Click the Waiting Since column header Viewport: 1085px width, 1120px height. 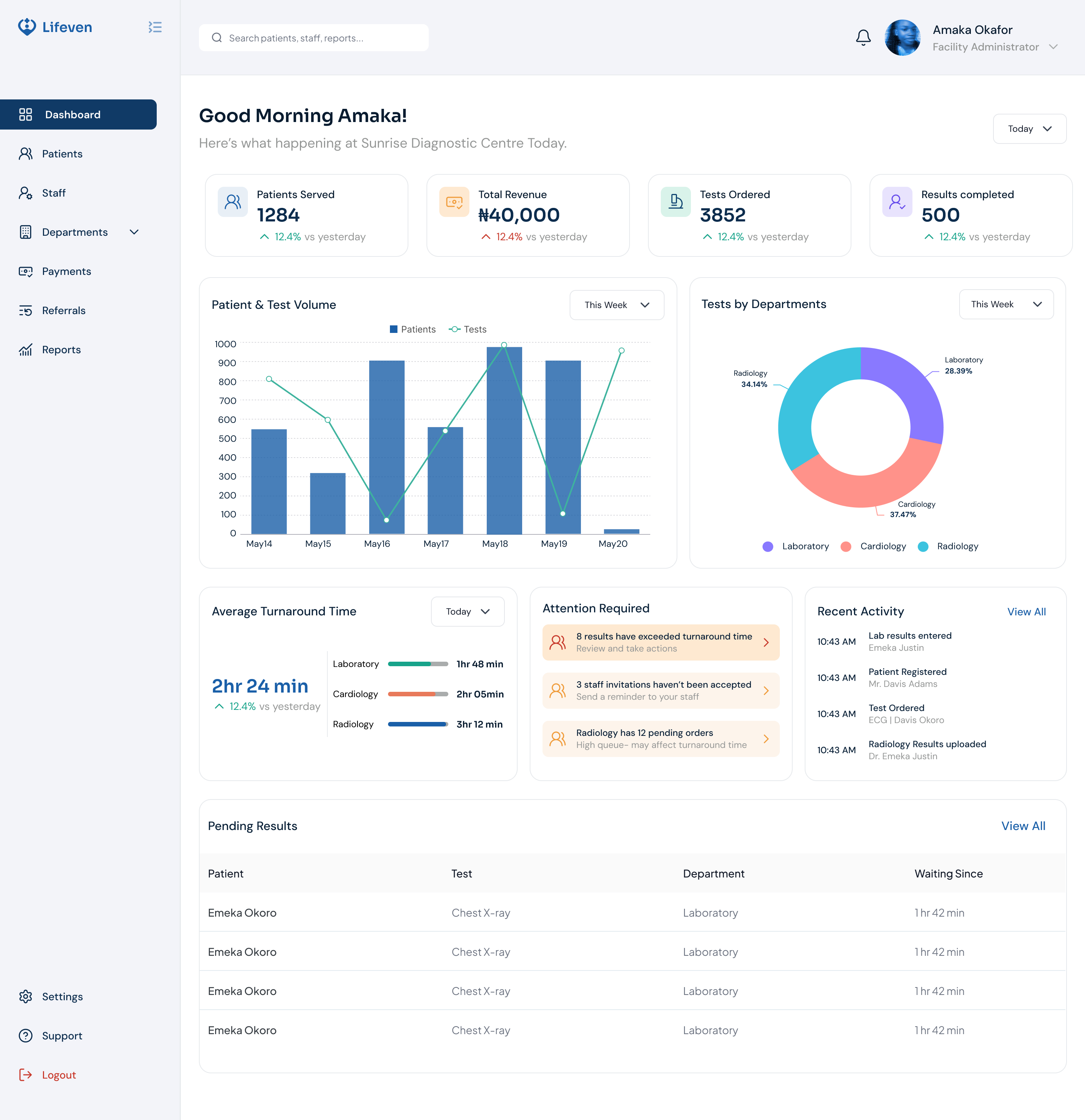[948, 874]
